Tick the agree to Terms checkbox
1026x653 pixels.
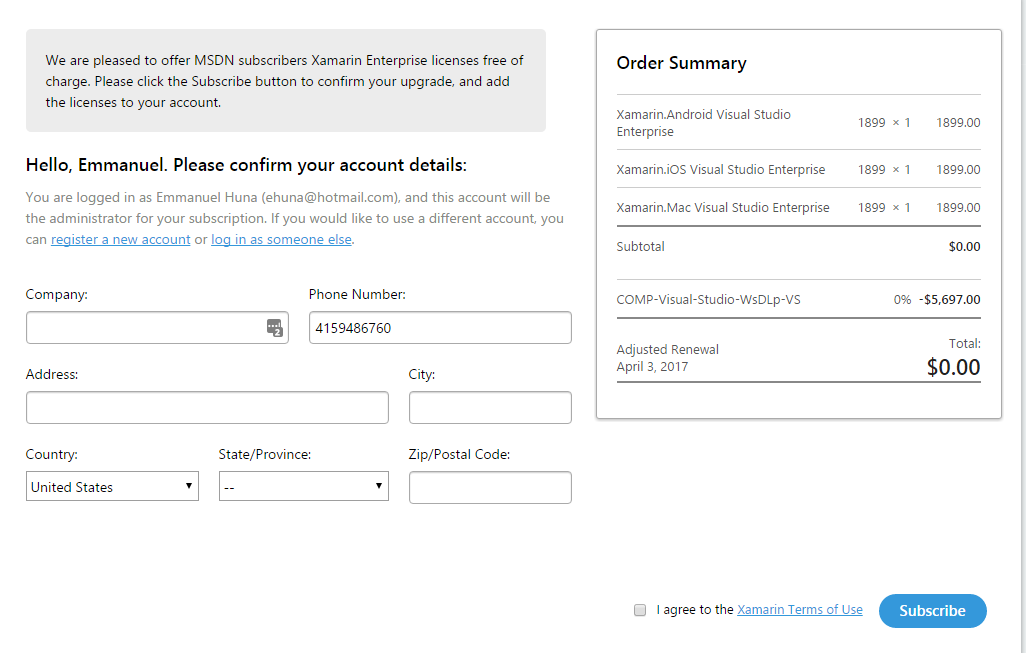640,610
